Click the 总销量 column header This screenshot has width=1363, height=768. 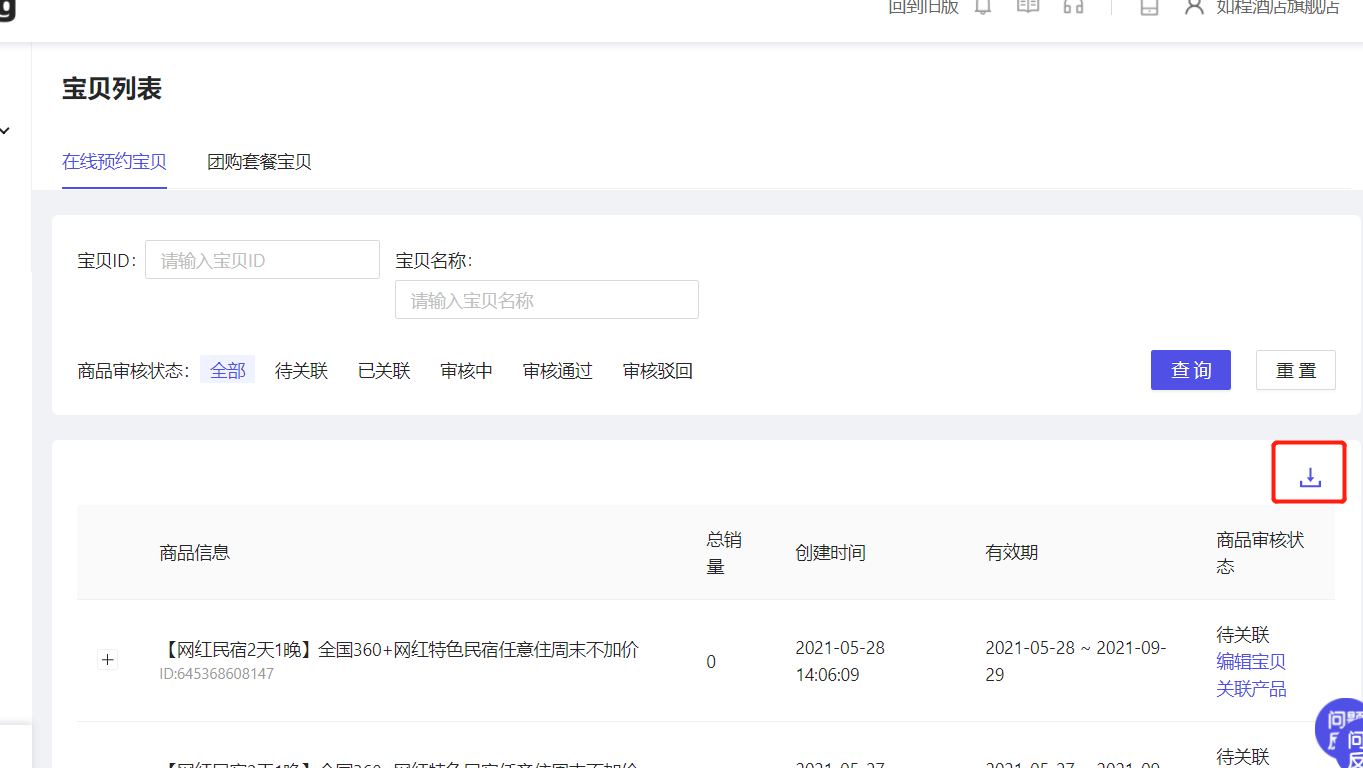[x=724, y=553]
